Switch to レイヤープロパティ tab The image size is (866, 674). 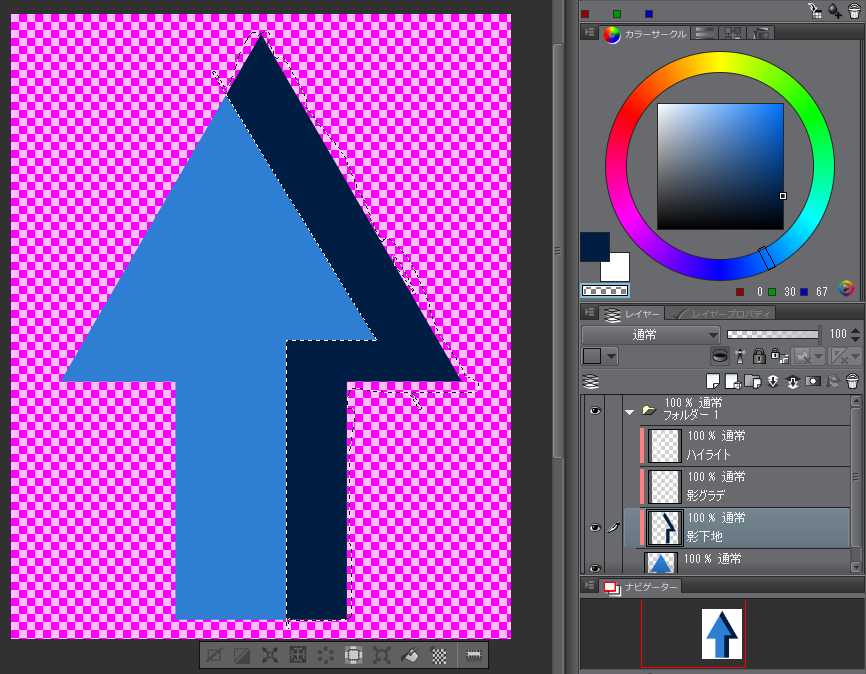(720, 314)
